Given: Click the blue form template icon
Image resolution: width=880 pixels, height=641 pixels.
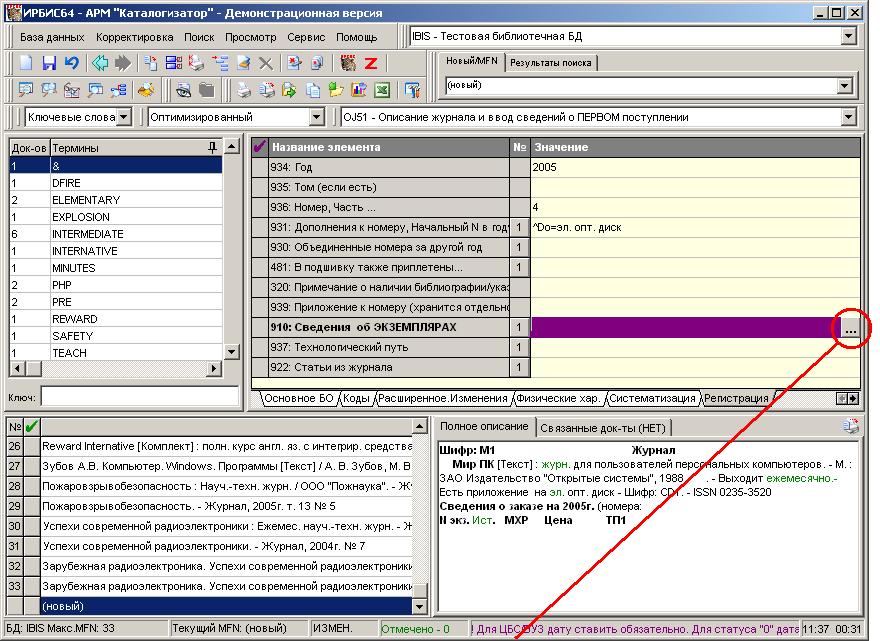Looking at the screenshot, I should (174, 63).
